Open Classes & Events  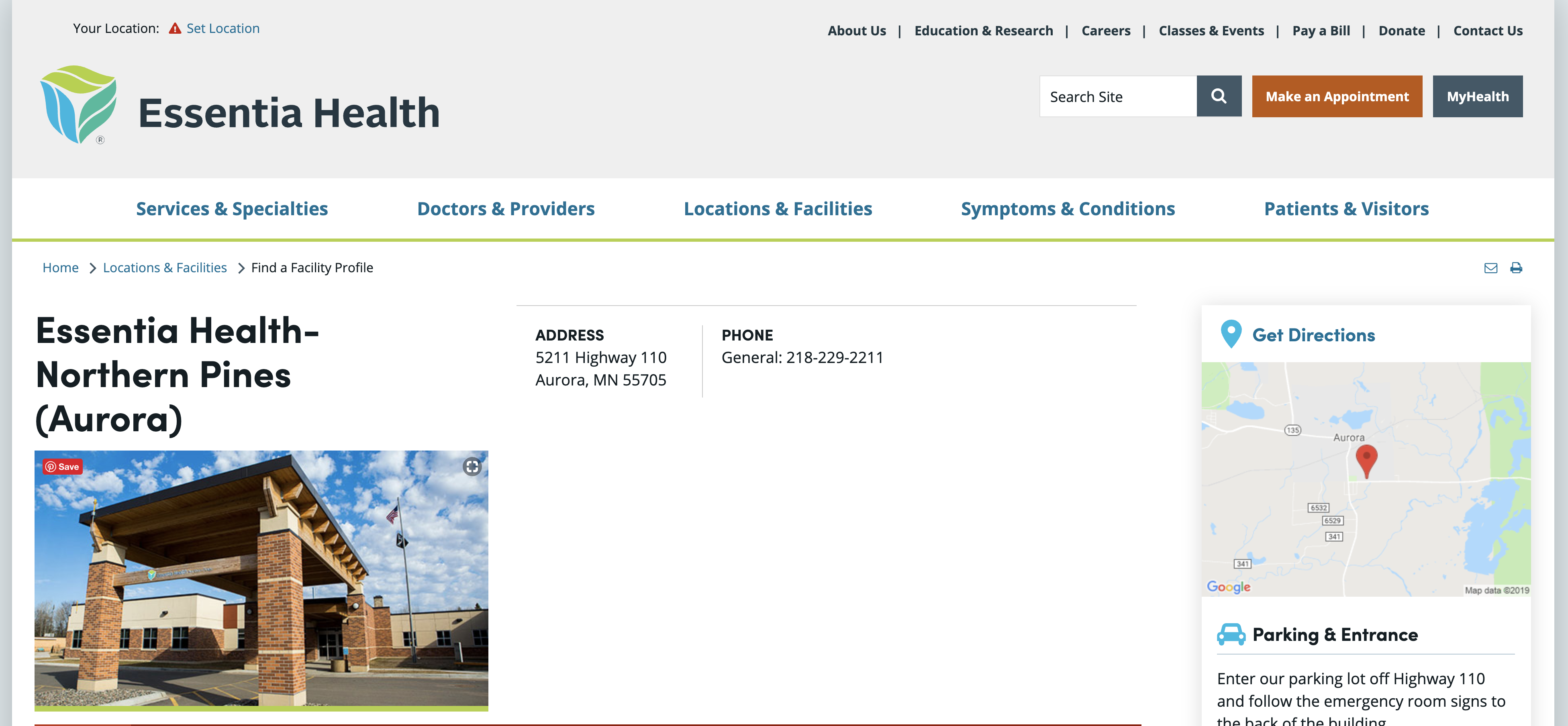(x=1211, y=31)
